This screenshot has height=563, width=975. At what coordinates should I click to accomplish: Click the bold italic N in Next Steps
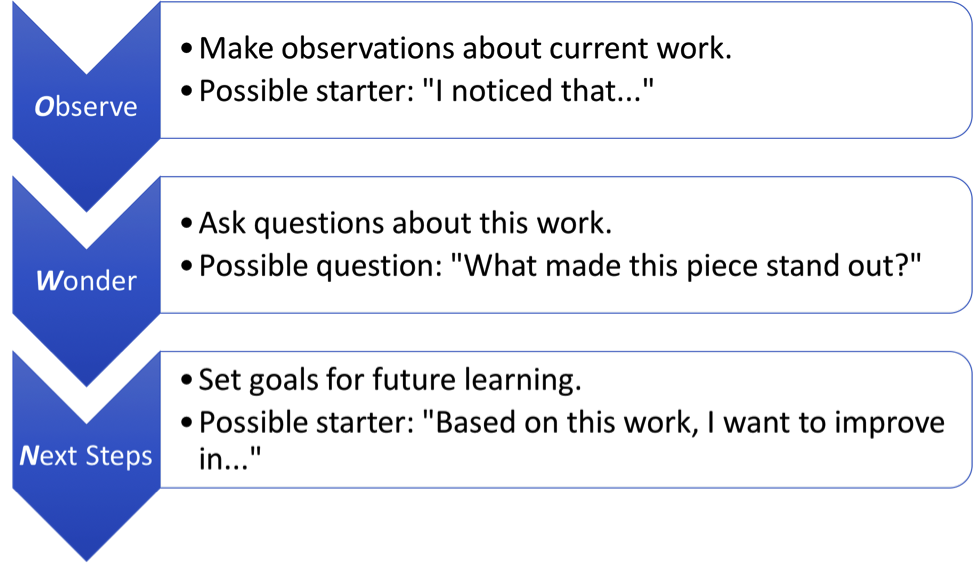tap(29, 455)
